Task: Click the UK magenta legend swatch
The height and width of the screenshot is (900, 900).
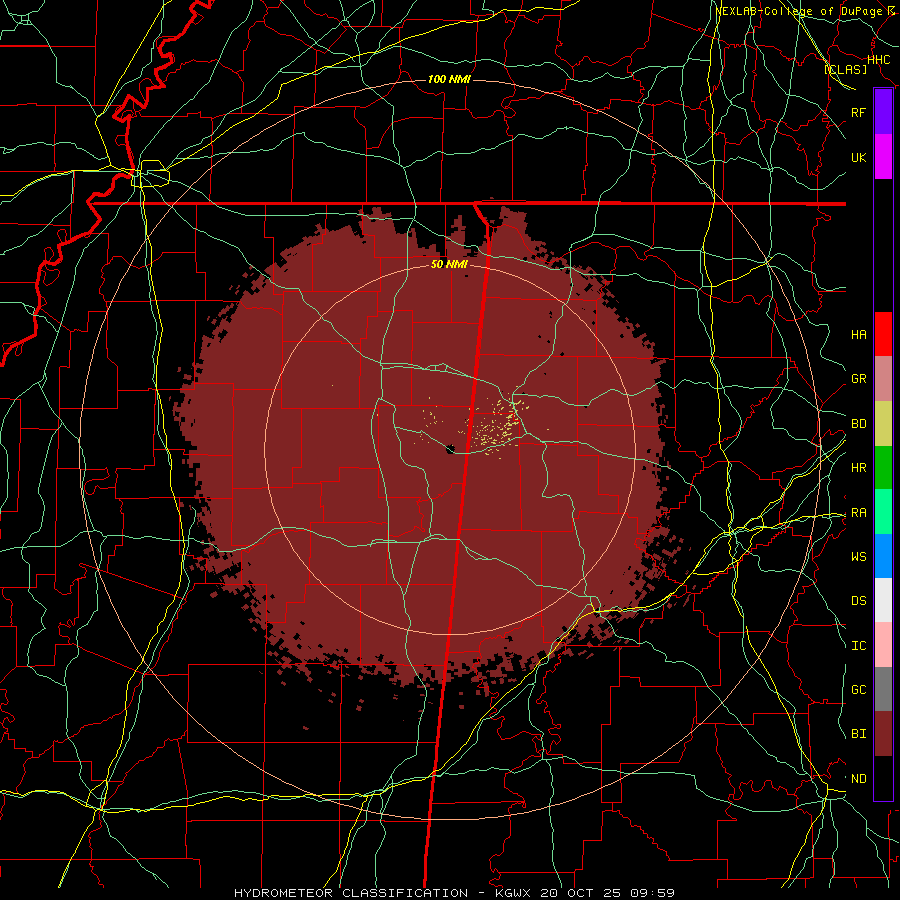Action: 883,157
